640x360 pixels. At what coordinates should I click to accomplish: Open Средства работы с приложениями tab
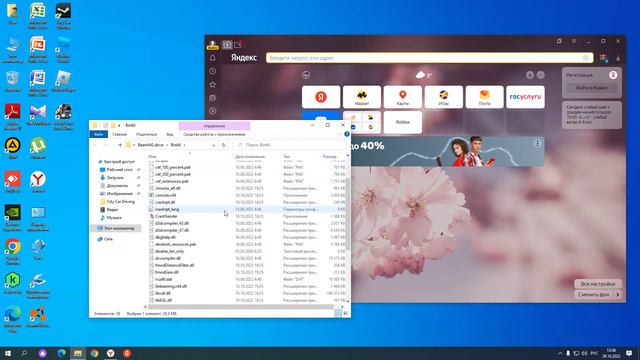214,134
